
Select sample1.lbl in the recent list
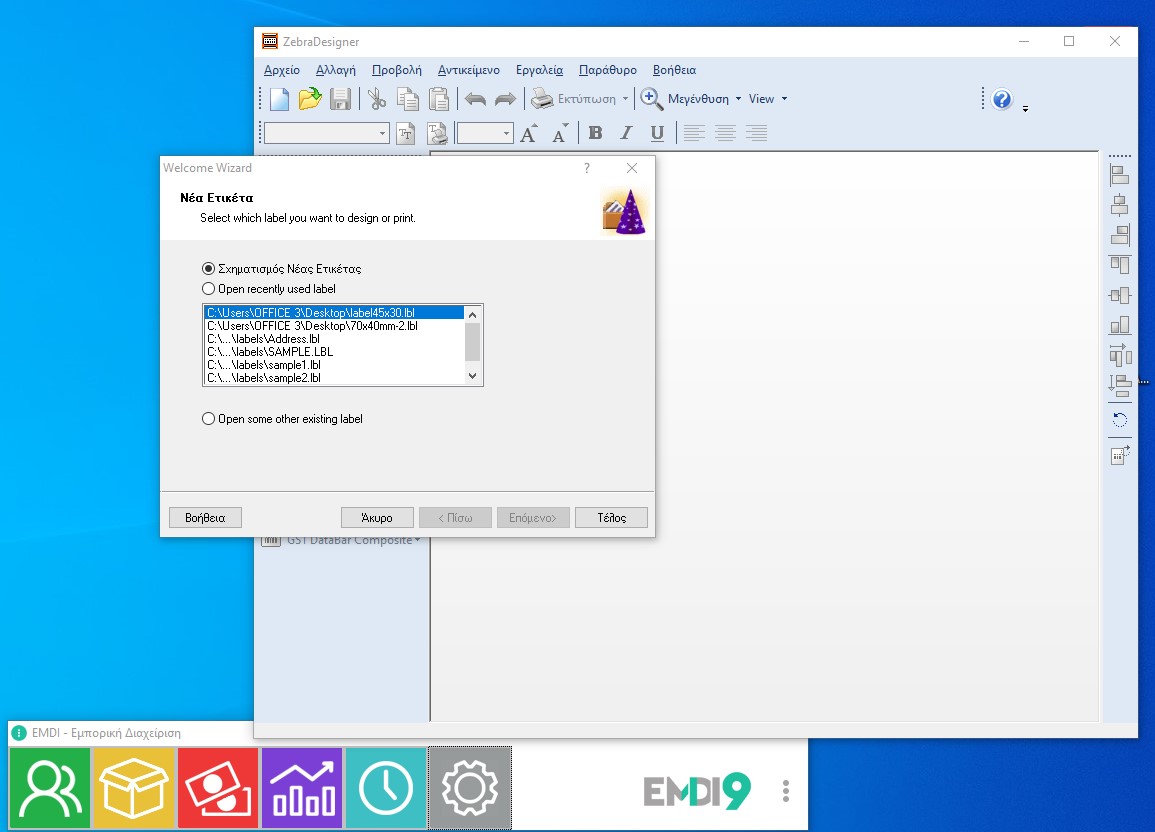(334, 365)
